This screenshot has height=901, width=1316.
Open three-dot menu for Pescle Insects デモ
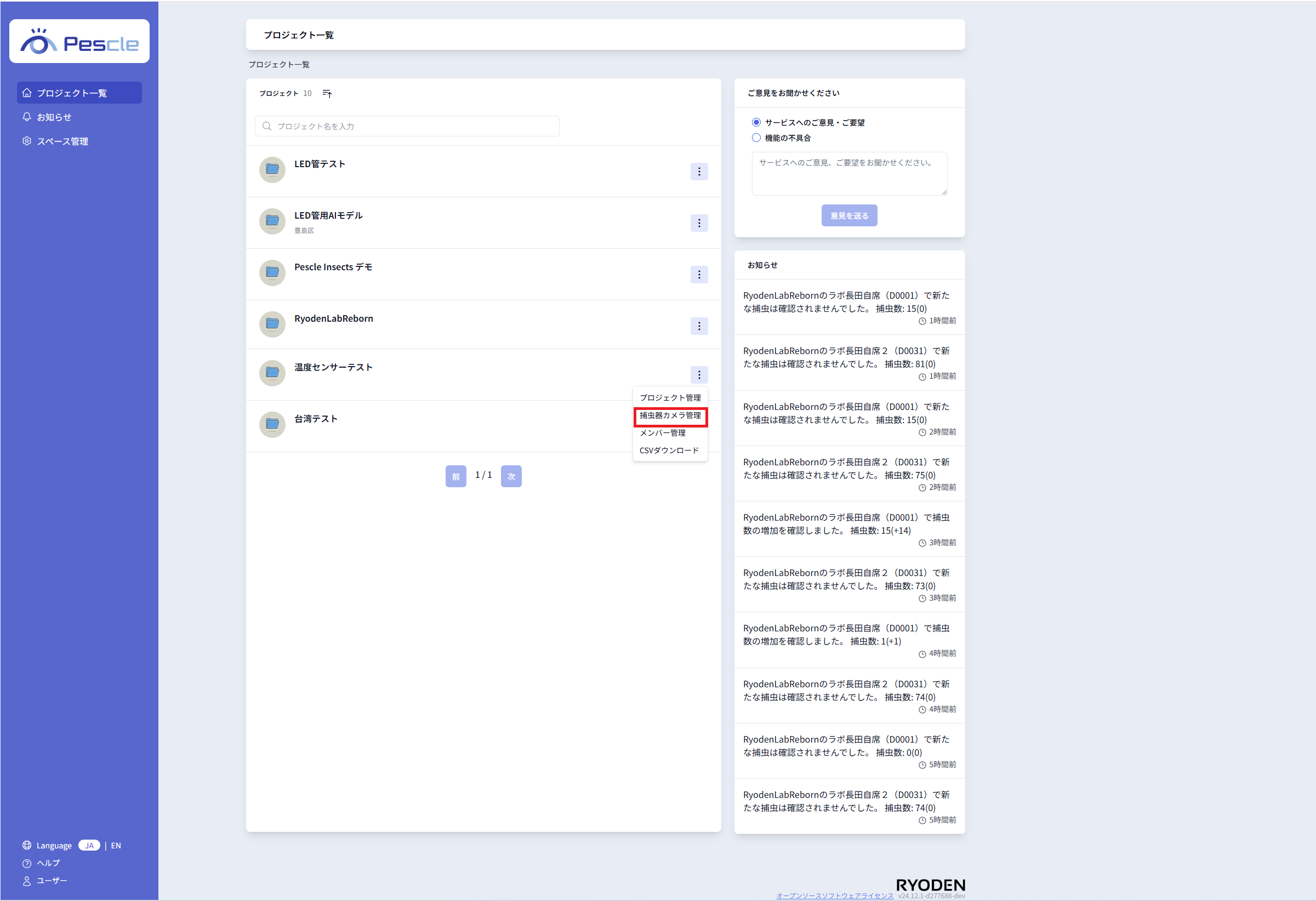pyautogui.click(x=699, y=275)
